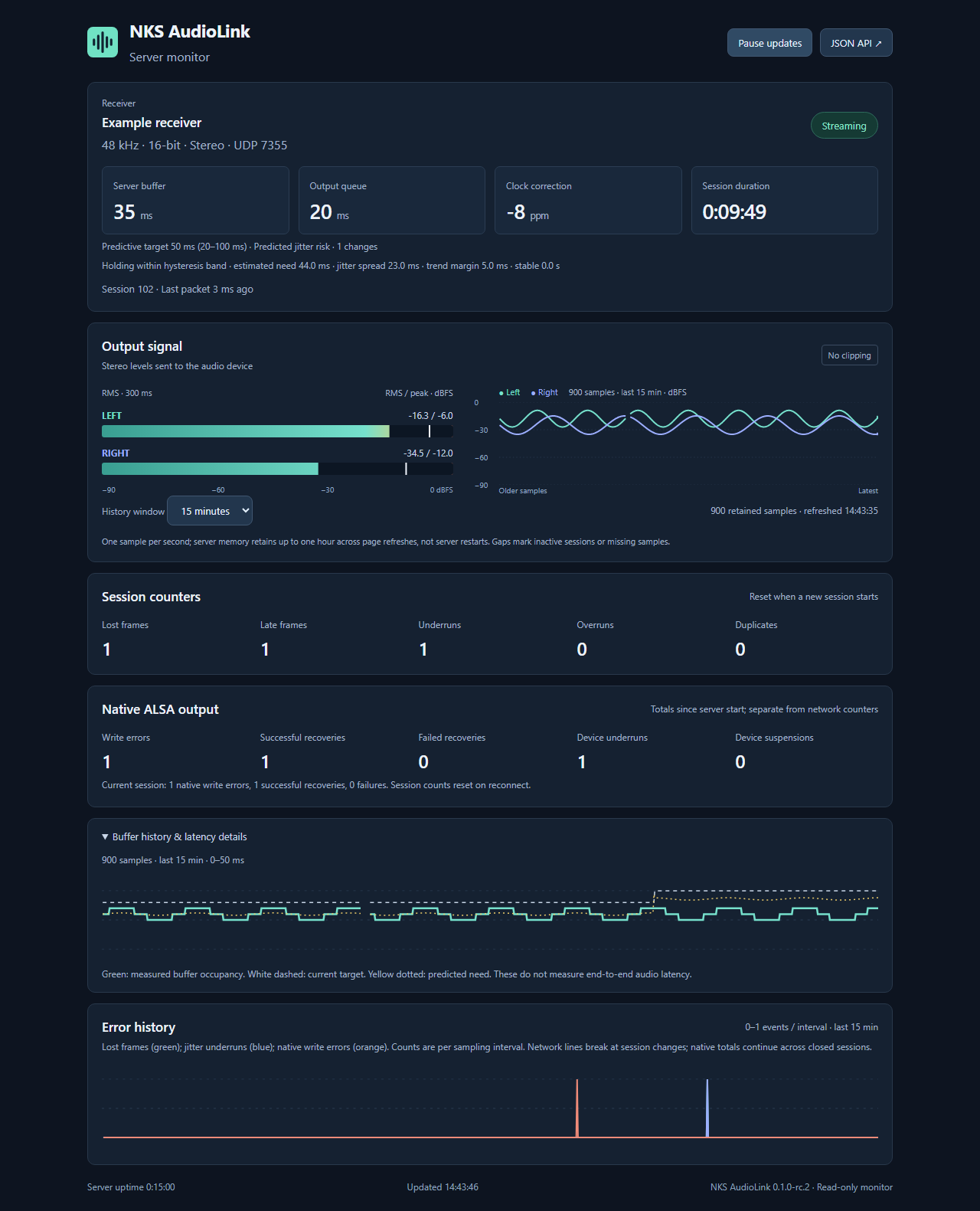Click the Error history heading

139,1027
